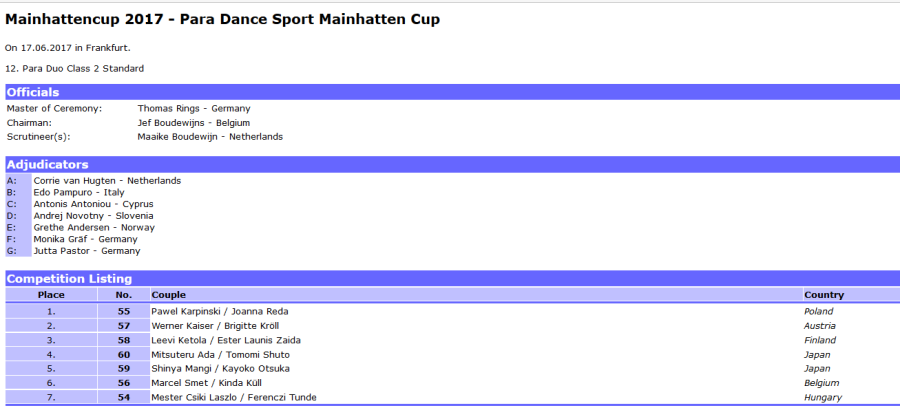
Task: Click the Country column header
Action: (x=824, y=295)
